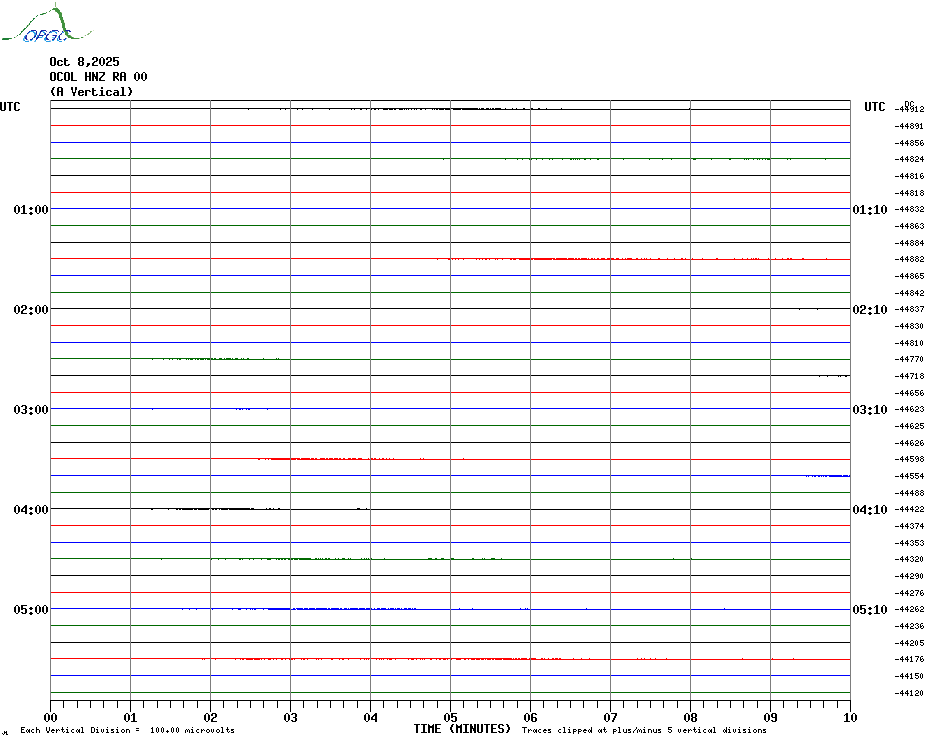Click the DC offset value -44891
The height and width of the screenshot is (744, 930).
[x=910, y=126]
